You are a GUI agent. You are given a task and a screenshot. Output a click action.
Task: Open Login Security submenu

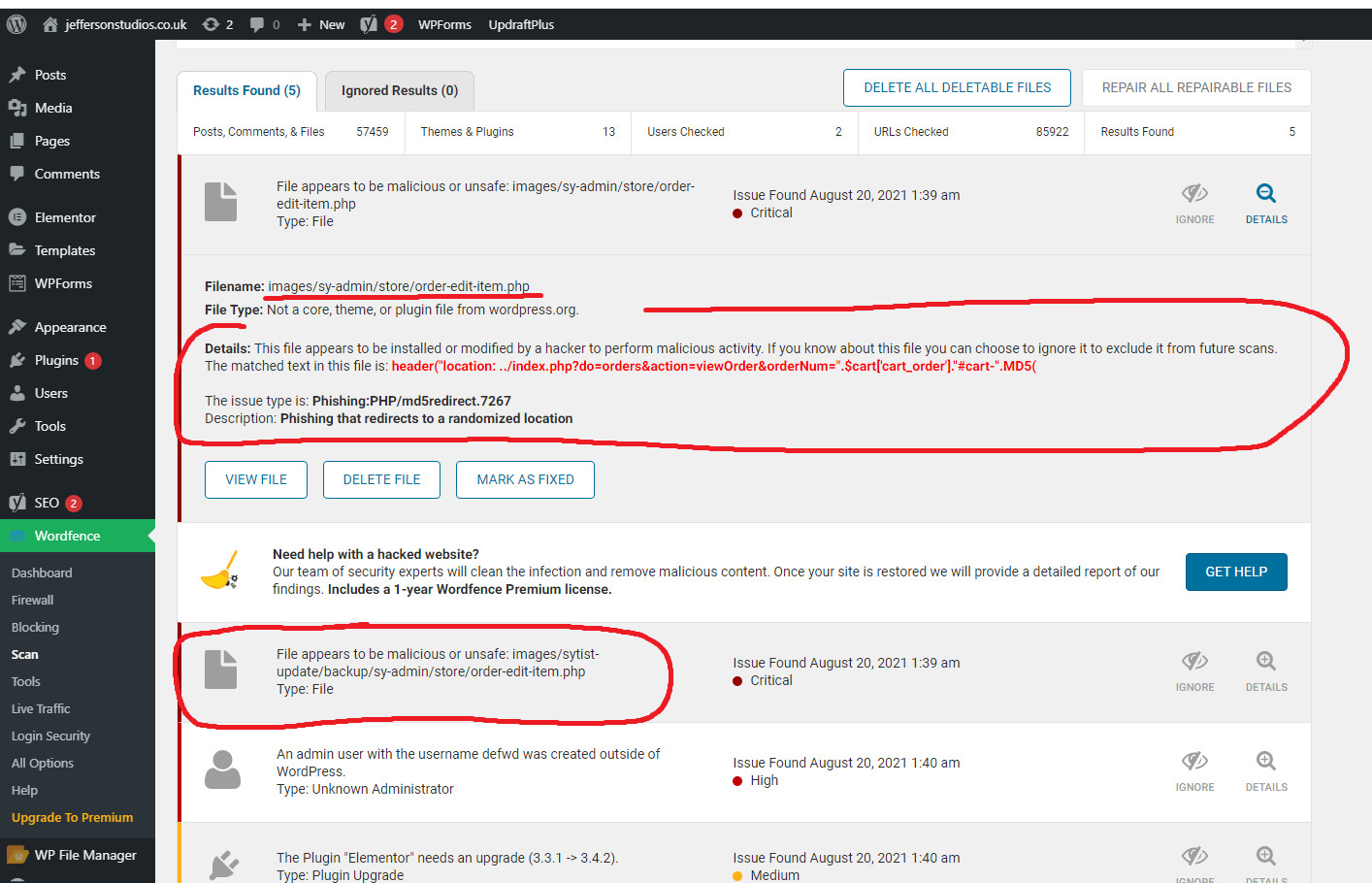pos(50,736)
